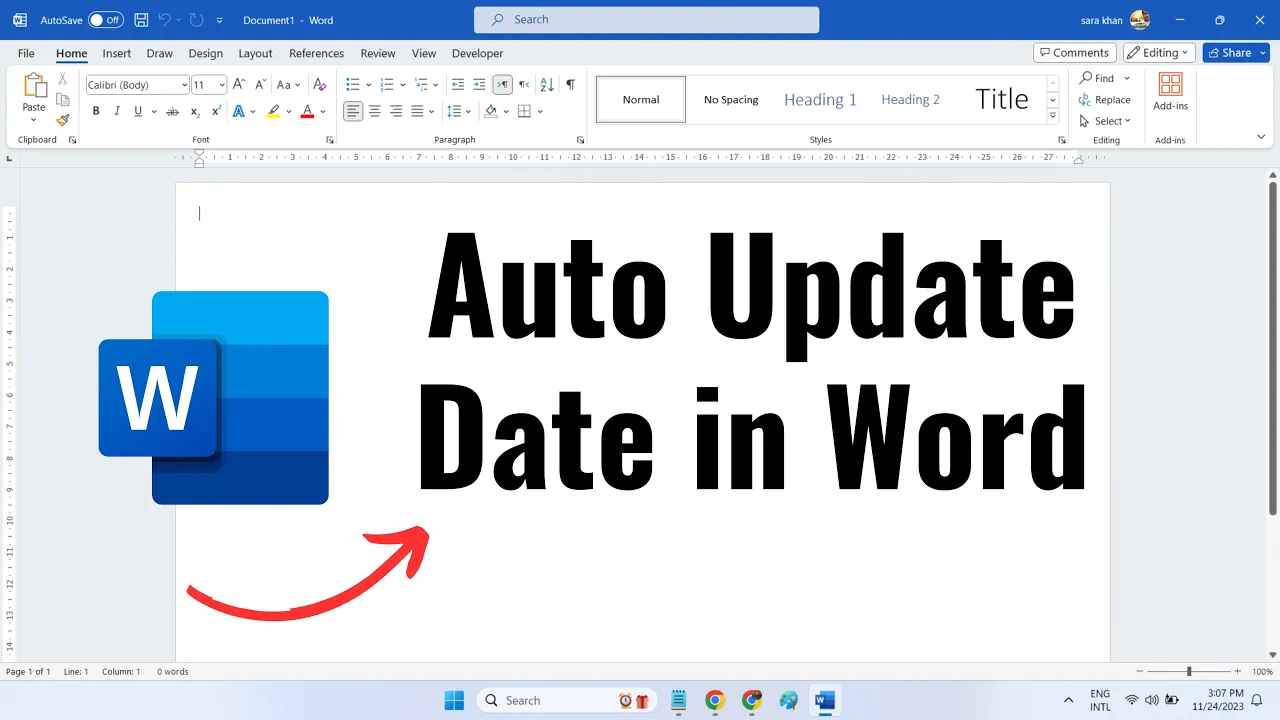Image resolution: width=1280 pixels, height=720 pixels.
Task: Decrease font size with the A-down icon
Action: 261,85
